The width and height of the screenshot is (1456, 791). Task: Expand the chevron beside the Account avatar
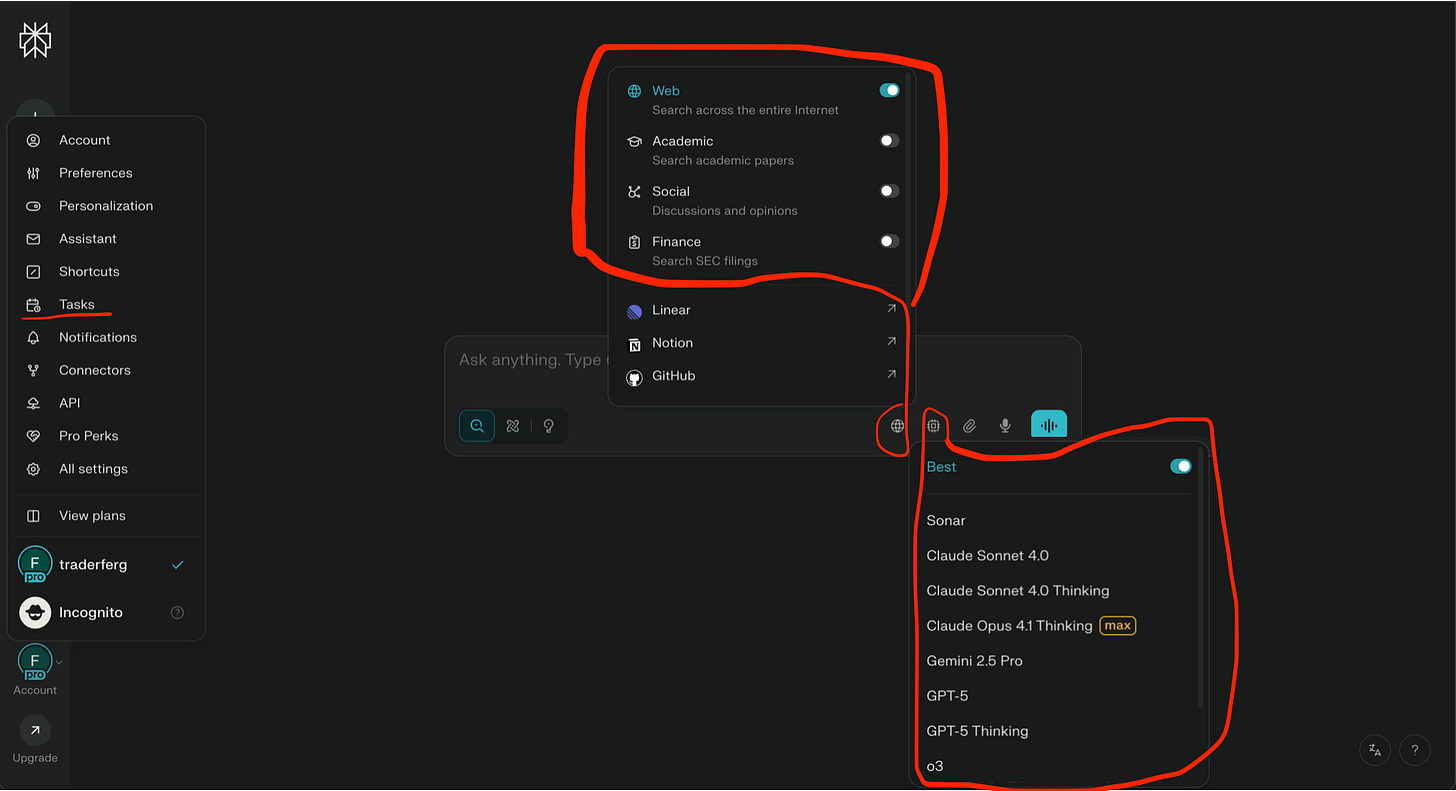59,661
